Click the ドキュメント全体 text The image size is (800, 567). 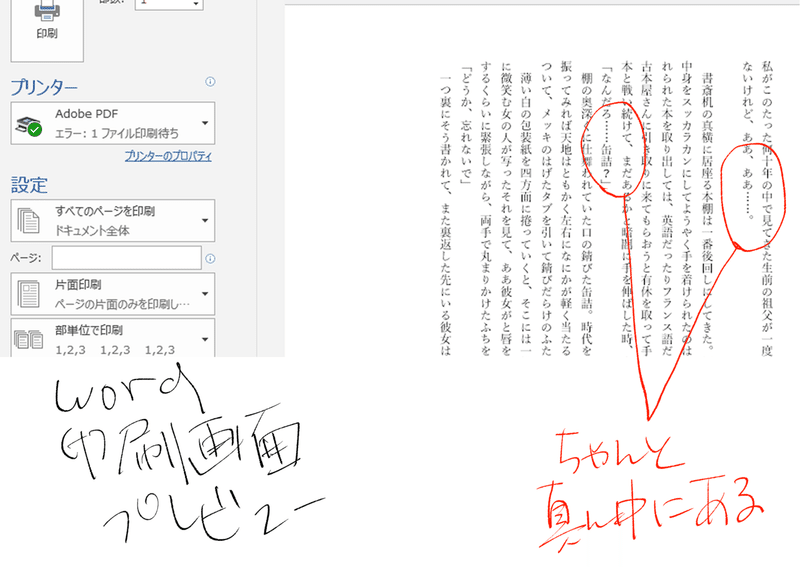point(92,231)
